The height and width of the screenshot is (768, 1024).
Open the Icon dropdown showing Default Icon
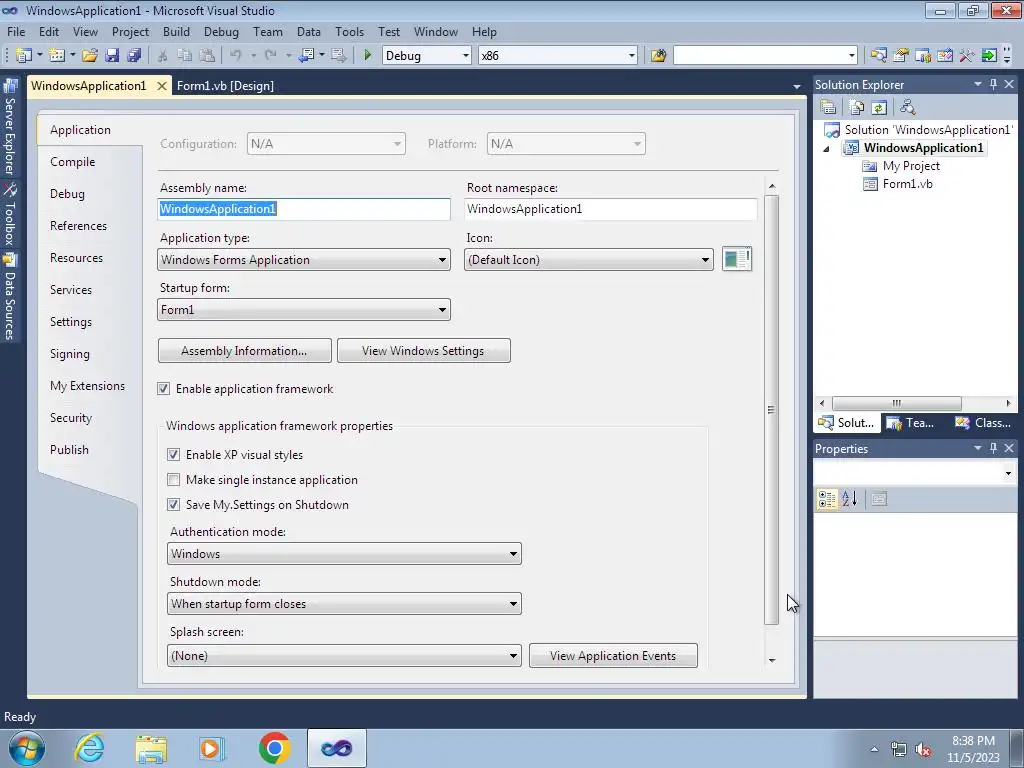tap(588, 259)
